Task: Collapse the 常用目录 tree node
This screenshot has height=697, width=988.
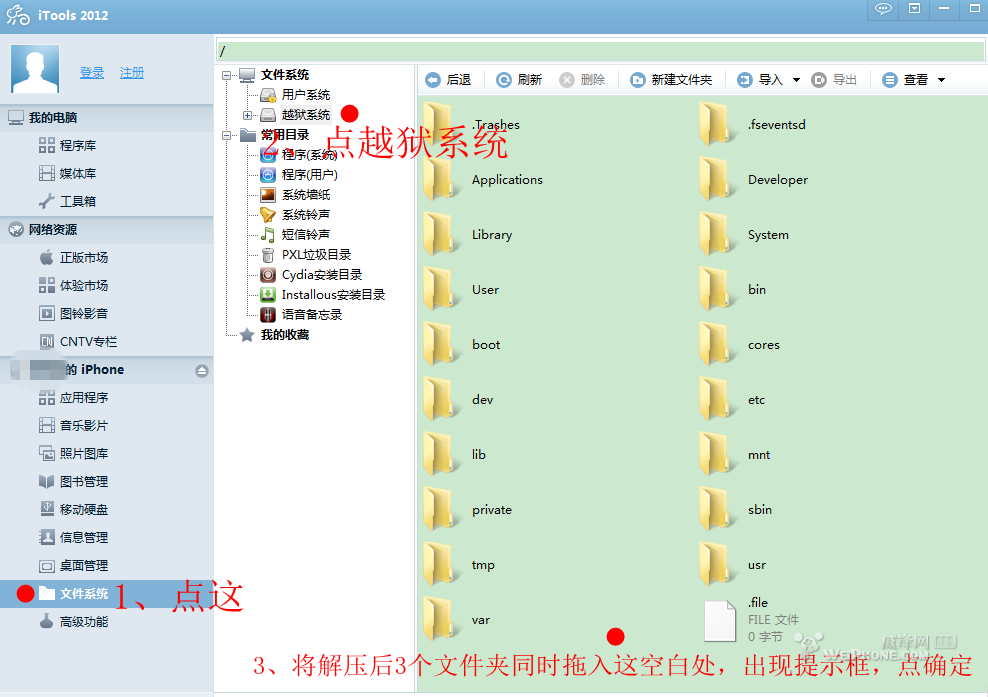Action: pos(226,135)
